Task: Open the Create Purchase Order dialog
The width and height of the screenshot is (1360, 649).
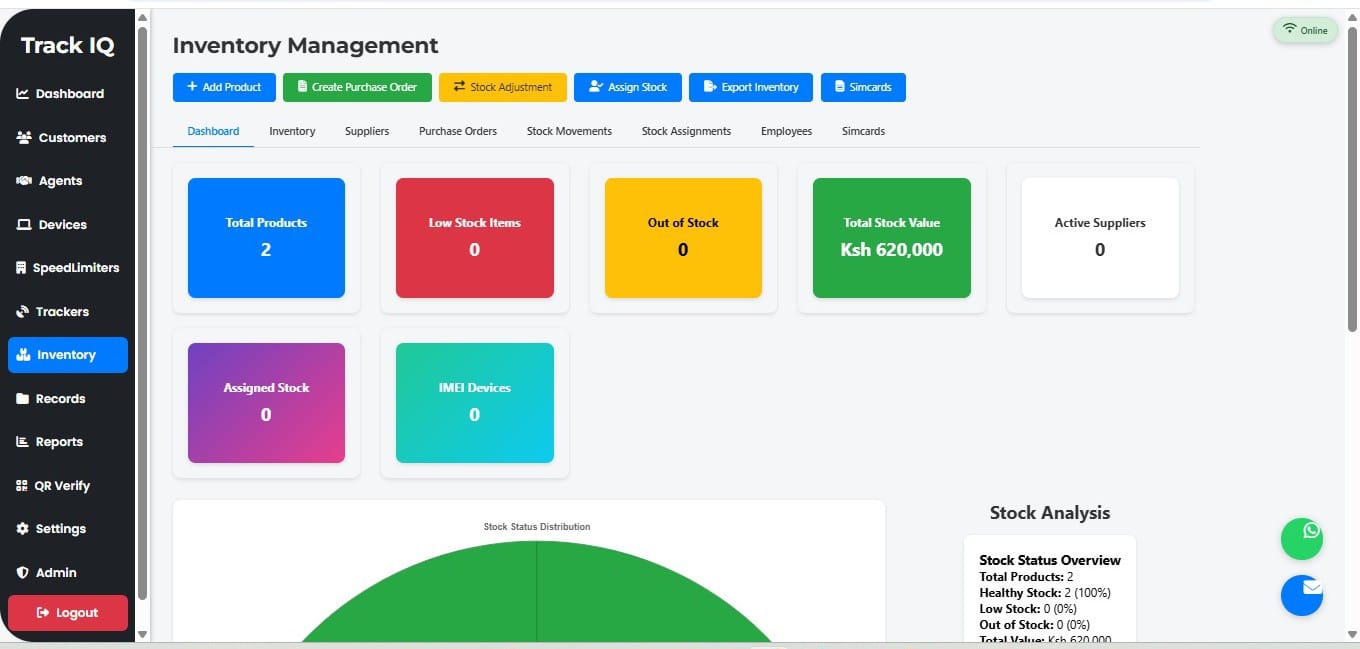Action: tap(357, 87)
